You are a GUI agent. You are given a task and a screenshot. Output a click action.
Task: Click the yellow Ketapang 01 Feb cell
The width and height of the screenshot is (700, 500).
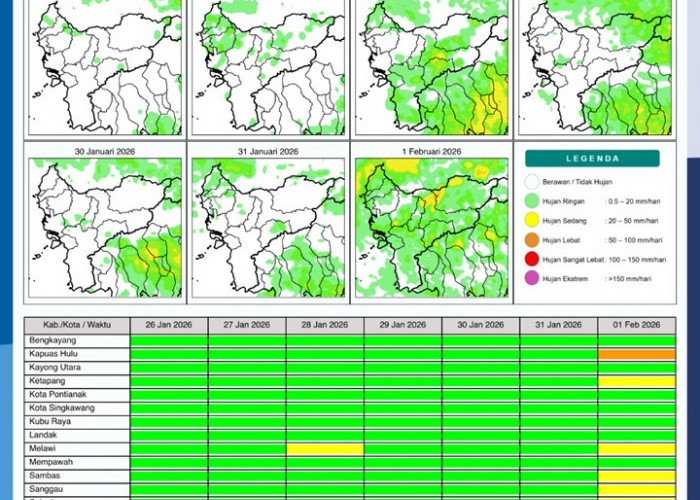coord(636,381)
